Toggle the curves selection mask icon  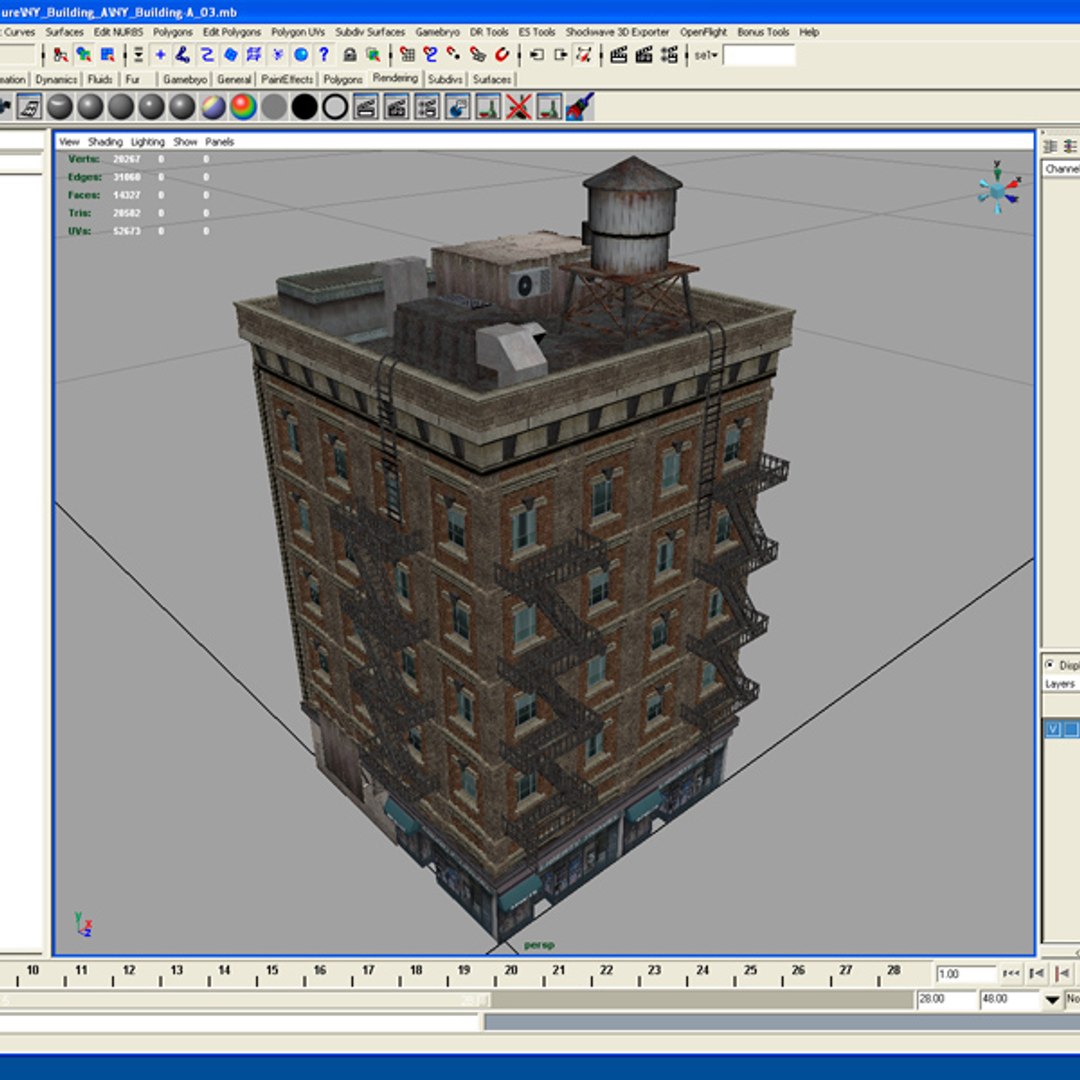[207, 54]
